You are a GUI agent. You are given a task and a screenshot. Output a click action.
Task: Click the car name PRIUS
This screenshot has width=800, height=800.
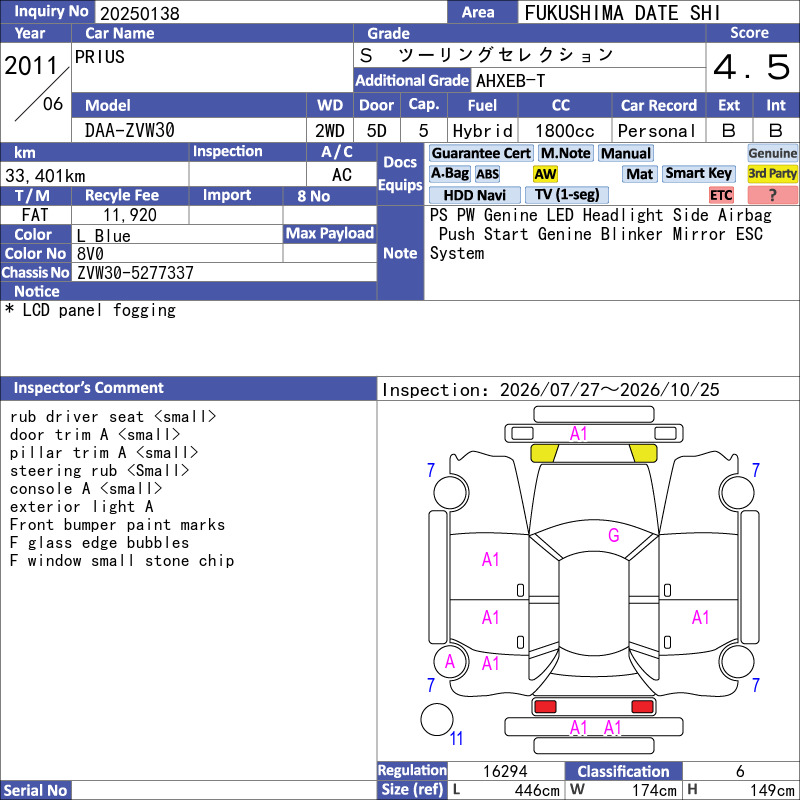point(99,57)
